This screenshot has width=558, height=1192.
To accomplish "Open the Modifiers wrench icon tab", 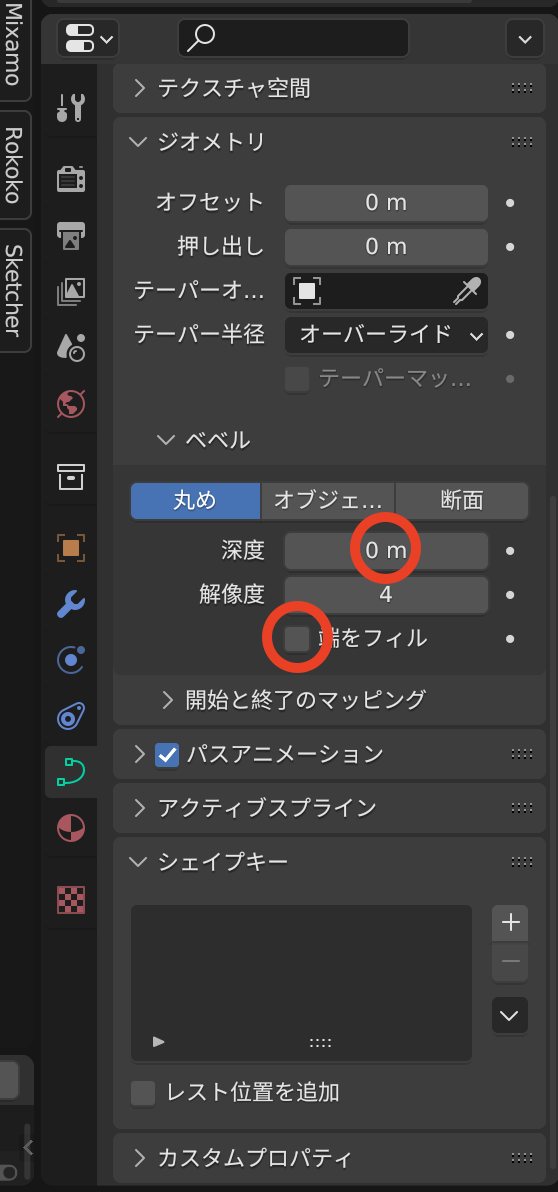I will [71, 604].
